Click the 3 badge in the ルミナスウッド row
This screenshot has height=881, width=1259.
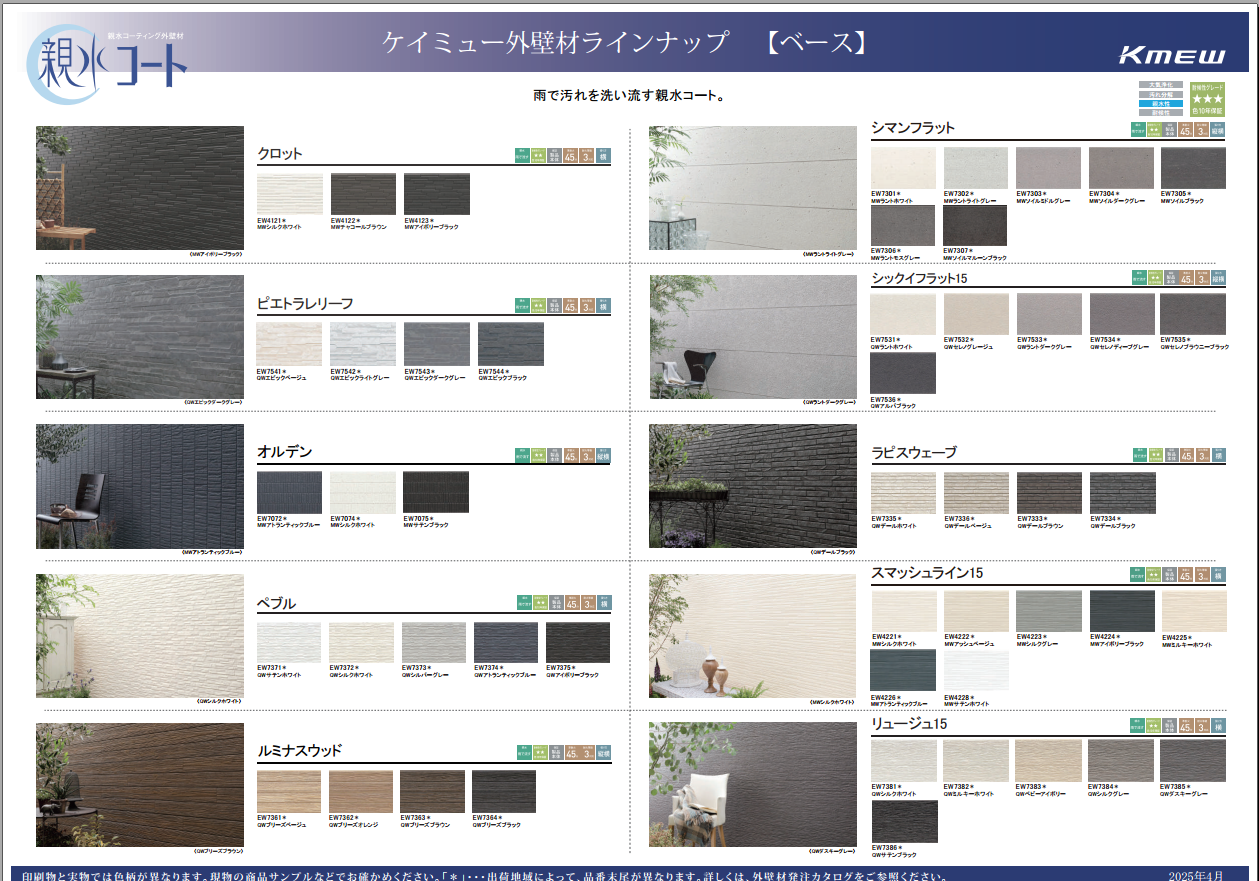(x=588, y=751)
